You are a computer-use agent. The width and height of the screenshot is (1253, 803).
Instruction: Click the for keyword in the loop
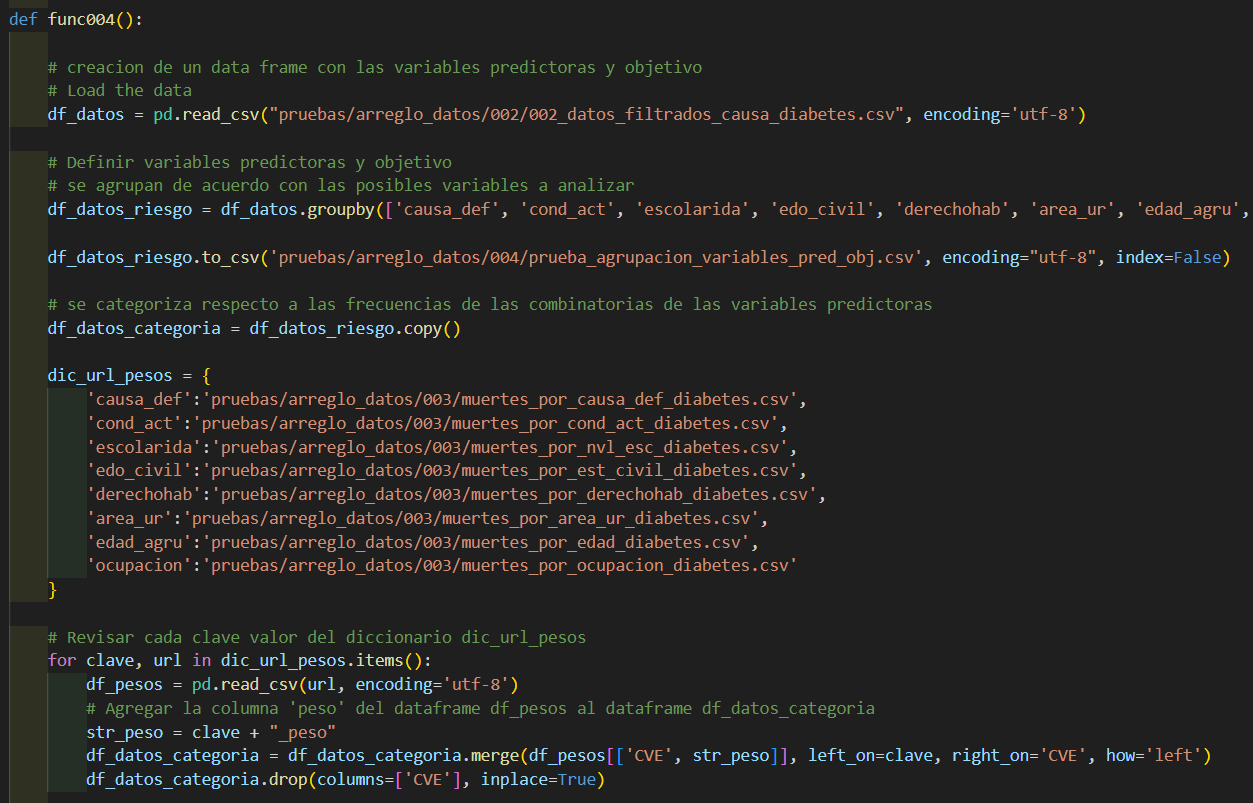[62, 661]
